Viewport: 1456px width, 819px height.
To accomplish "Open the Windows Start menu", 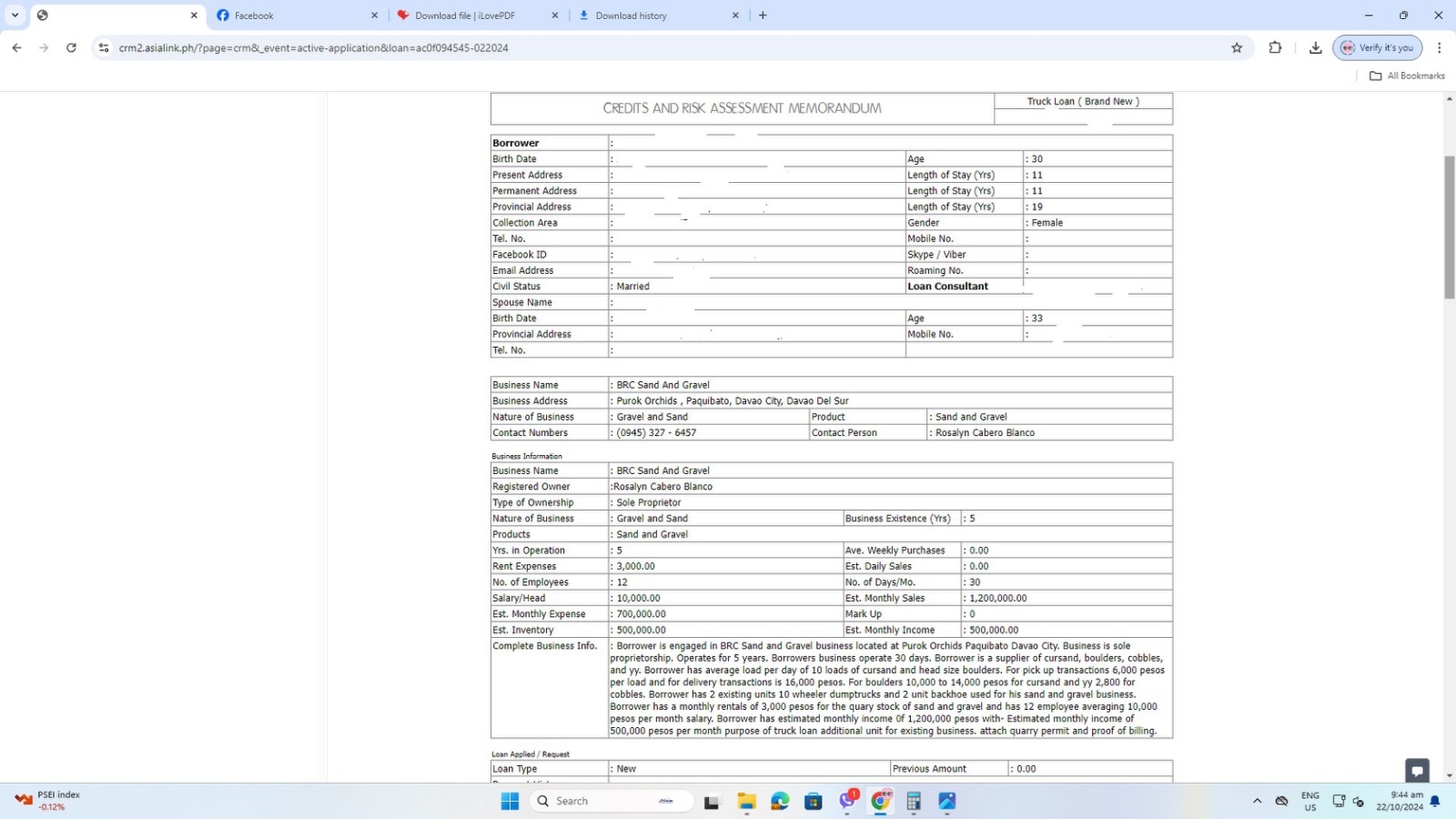I will 510,801.
